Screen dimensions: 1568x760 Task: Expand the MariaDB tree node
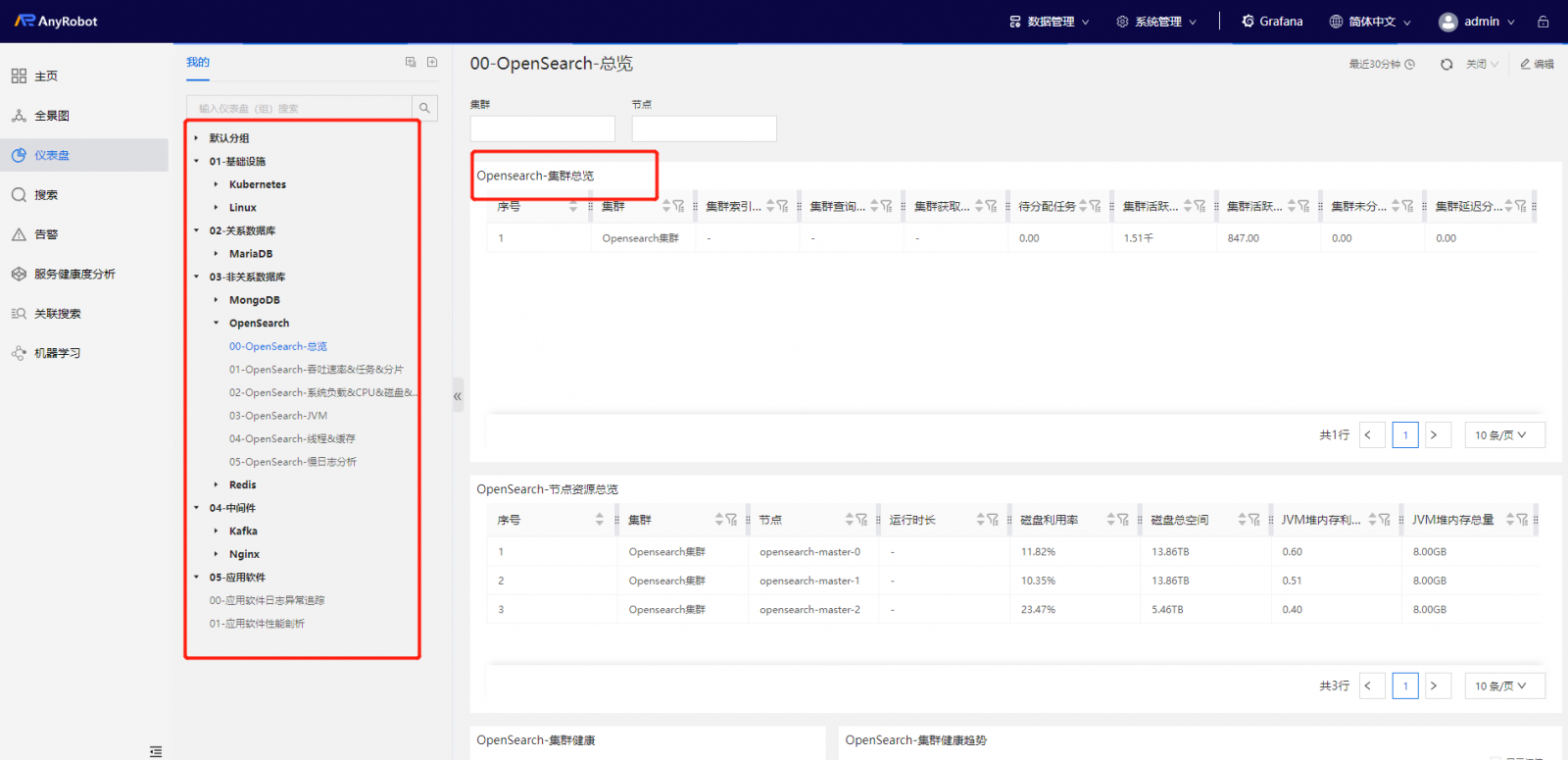click(x=216, y=254)
